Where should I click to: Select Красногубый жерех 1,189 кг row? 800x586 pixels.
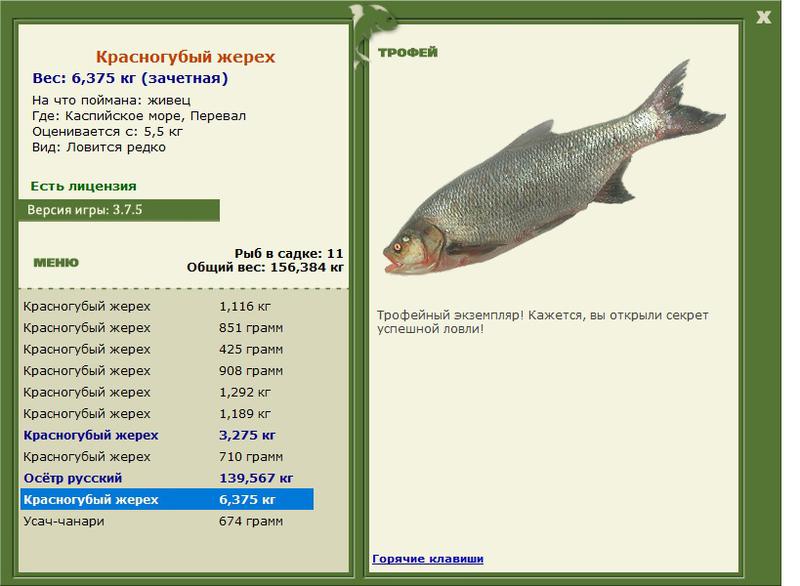[167, 414]
